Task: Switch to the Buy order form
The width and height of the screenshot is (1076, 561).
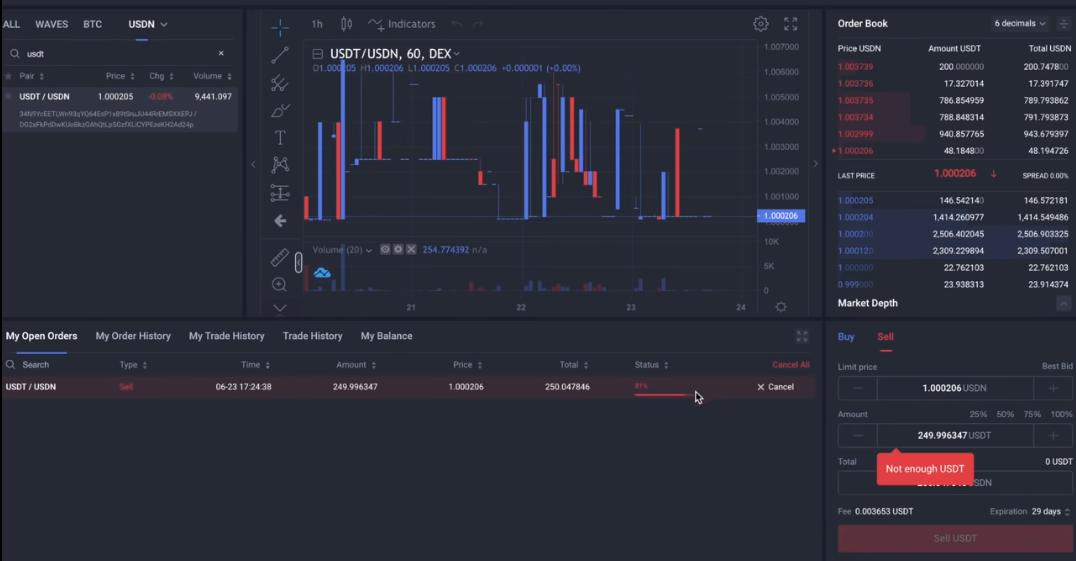Action: pos(846,337)
